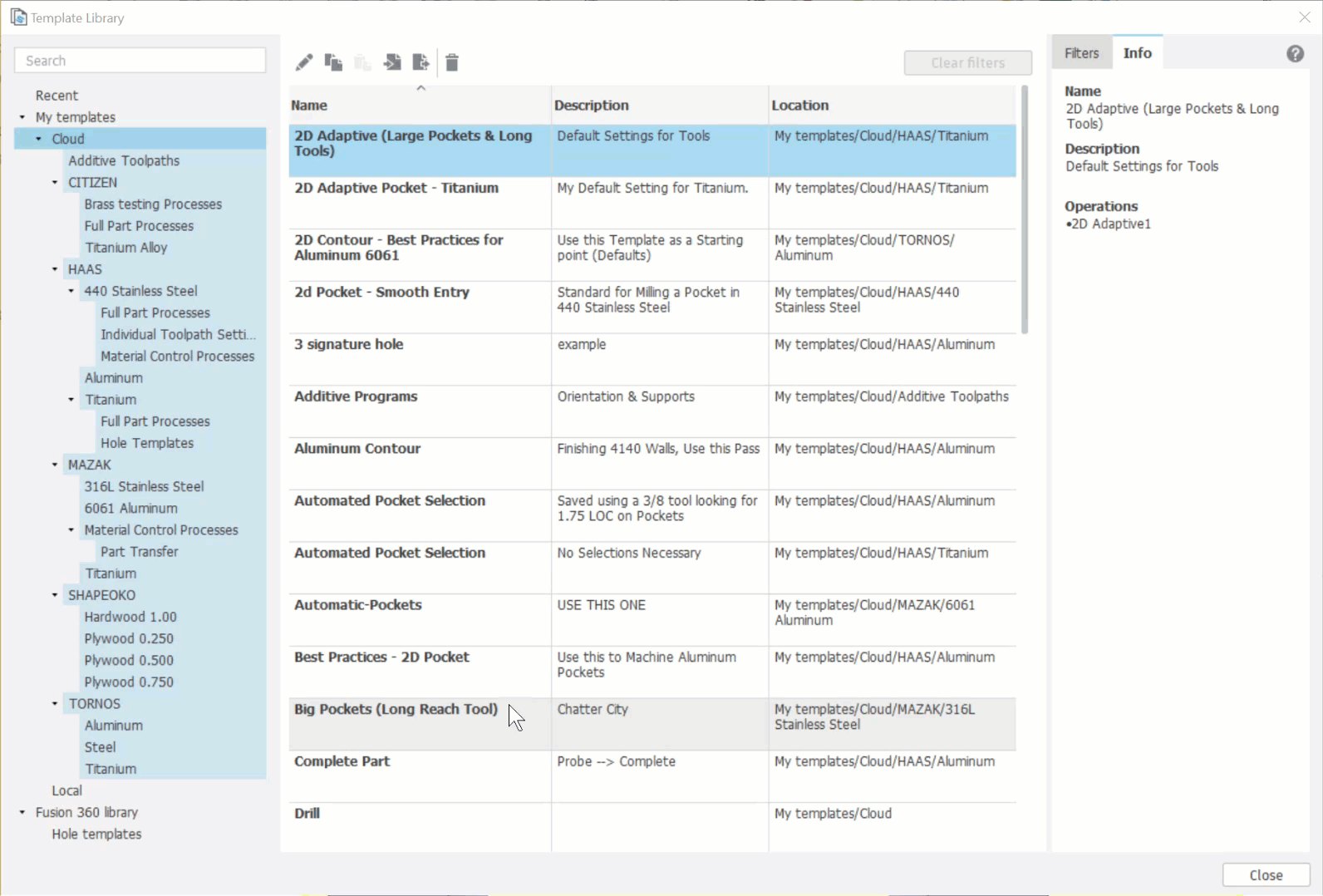
Task: Collapse the 440 Stainless Steel arrow
Action: tap(71, 291)
